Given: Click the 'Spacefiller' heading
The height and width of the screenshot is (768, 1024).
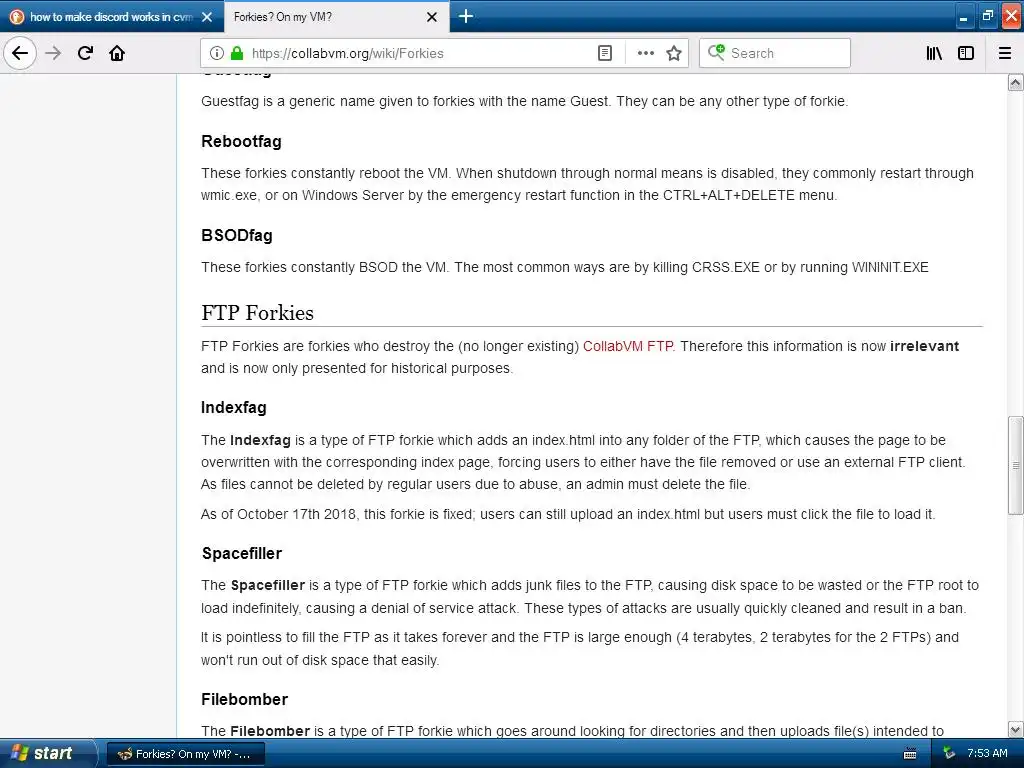Looking at the screenshot, I should 242,553.
